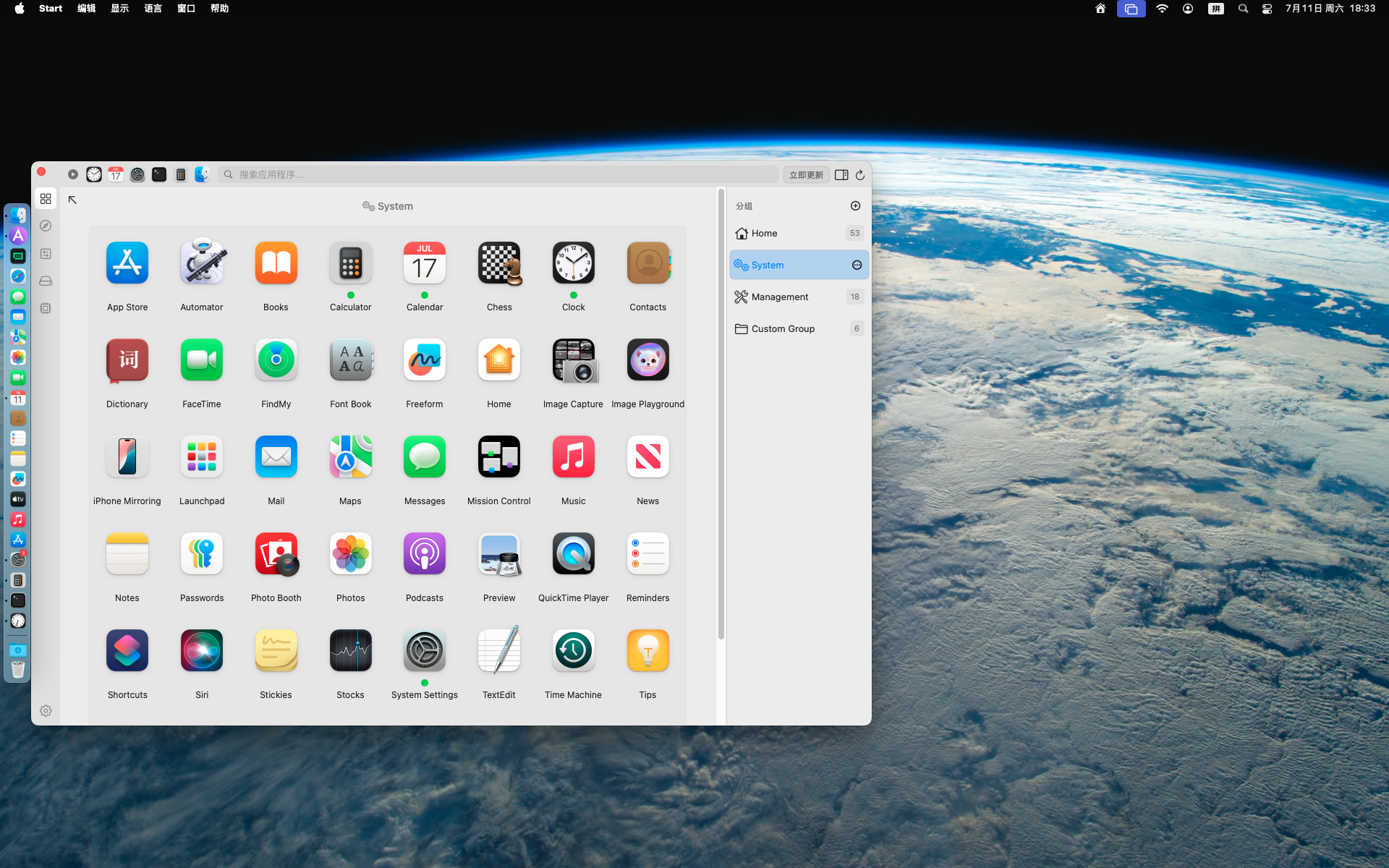Launch Chess from the System grid
1389x868 pixels.
[x=499, y=263]
